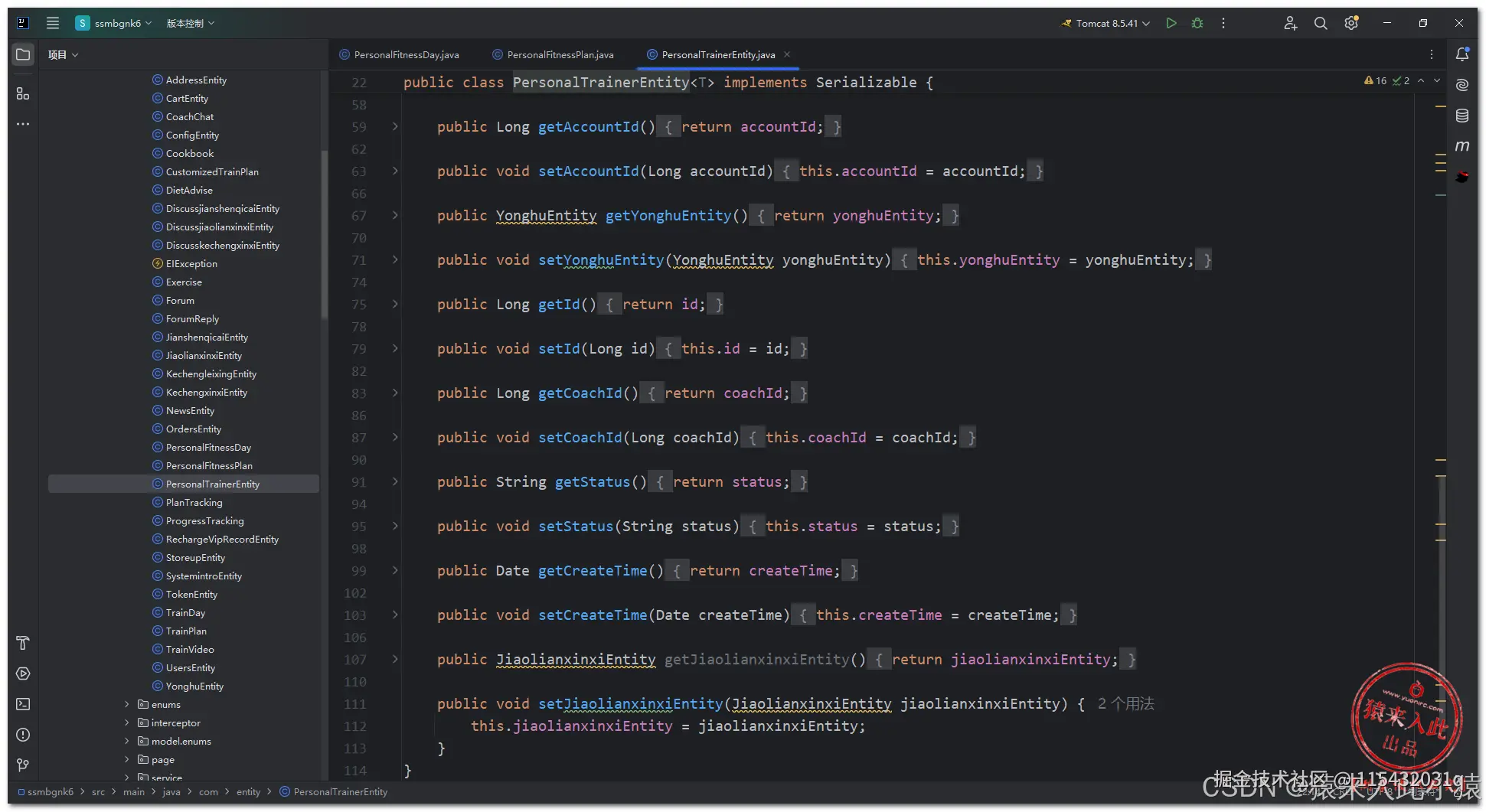The width and height of the screenshot is (1486, 812).
Task: Select AddressEntity in project tree
Action: (196, 80)
